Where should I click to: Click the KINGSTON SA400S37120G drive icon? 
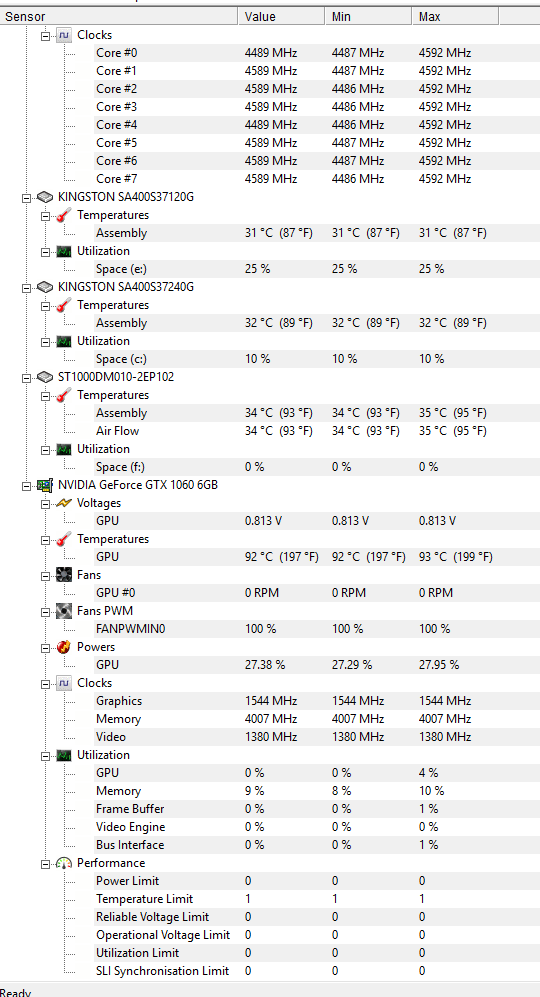45,197
